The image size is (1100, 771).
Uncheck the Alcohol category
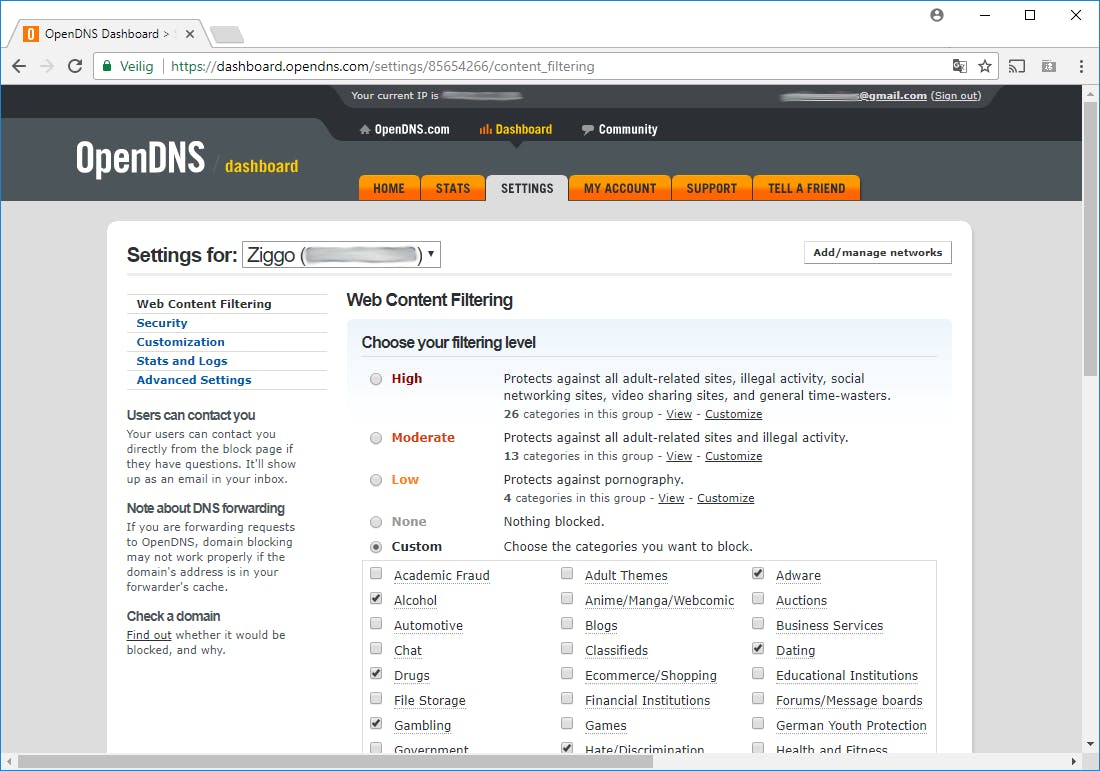pos(376,598)
